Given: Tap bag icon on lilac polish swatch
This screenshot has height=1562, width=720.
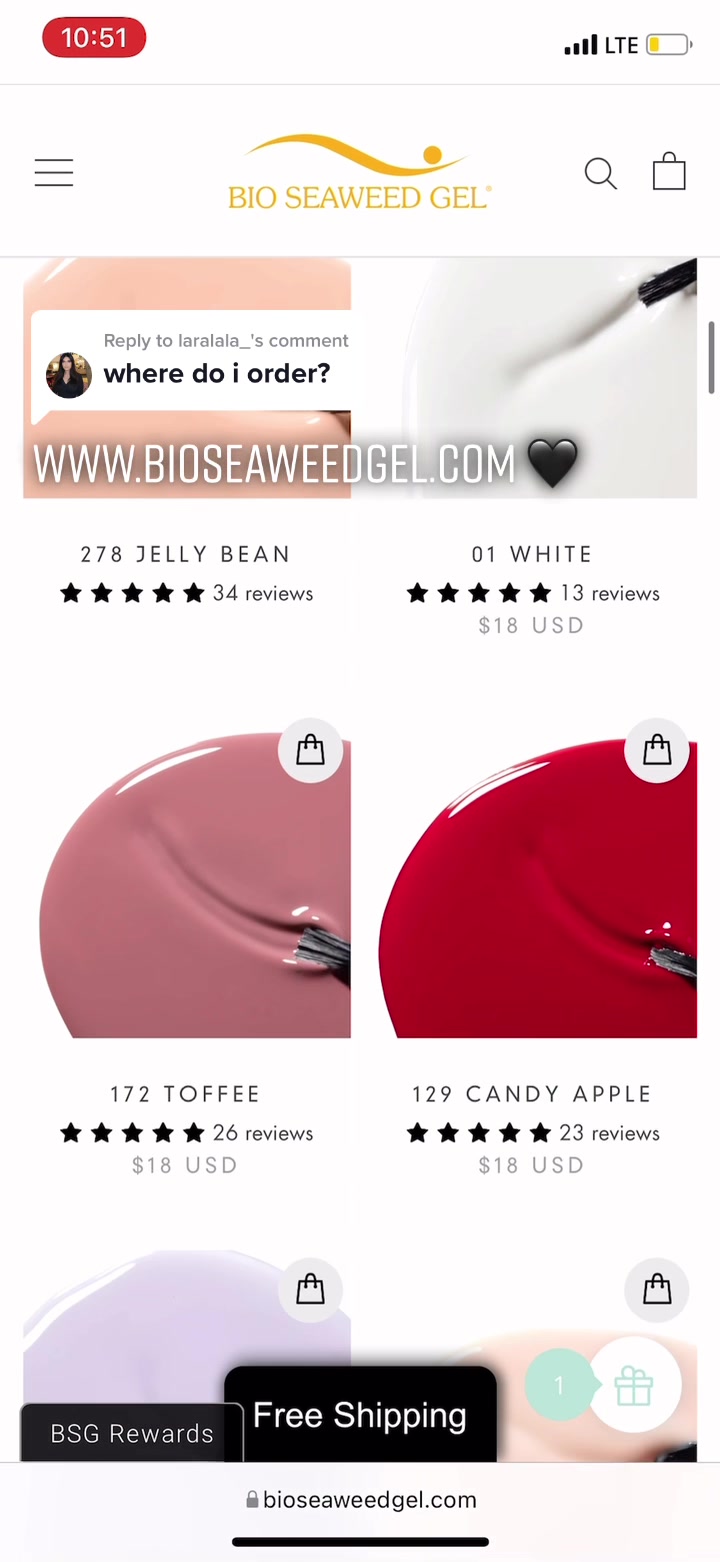Looking at the screenshot, I should (311, 1290).
